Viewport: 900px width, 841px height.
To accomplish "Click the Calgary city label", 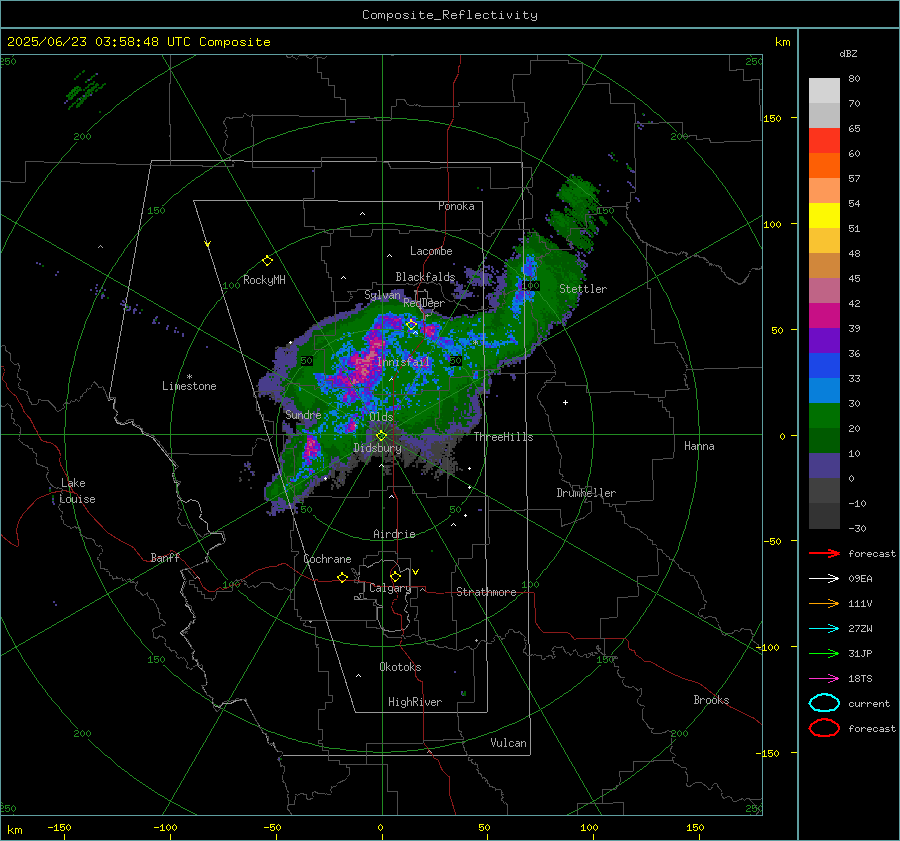I will point(390,588).
